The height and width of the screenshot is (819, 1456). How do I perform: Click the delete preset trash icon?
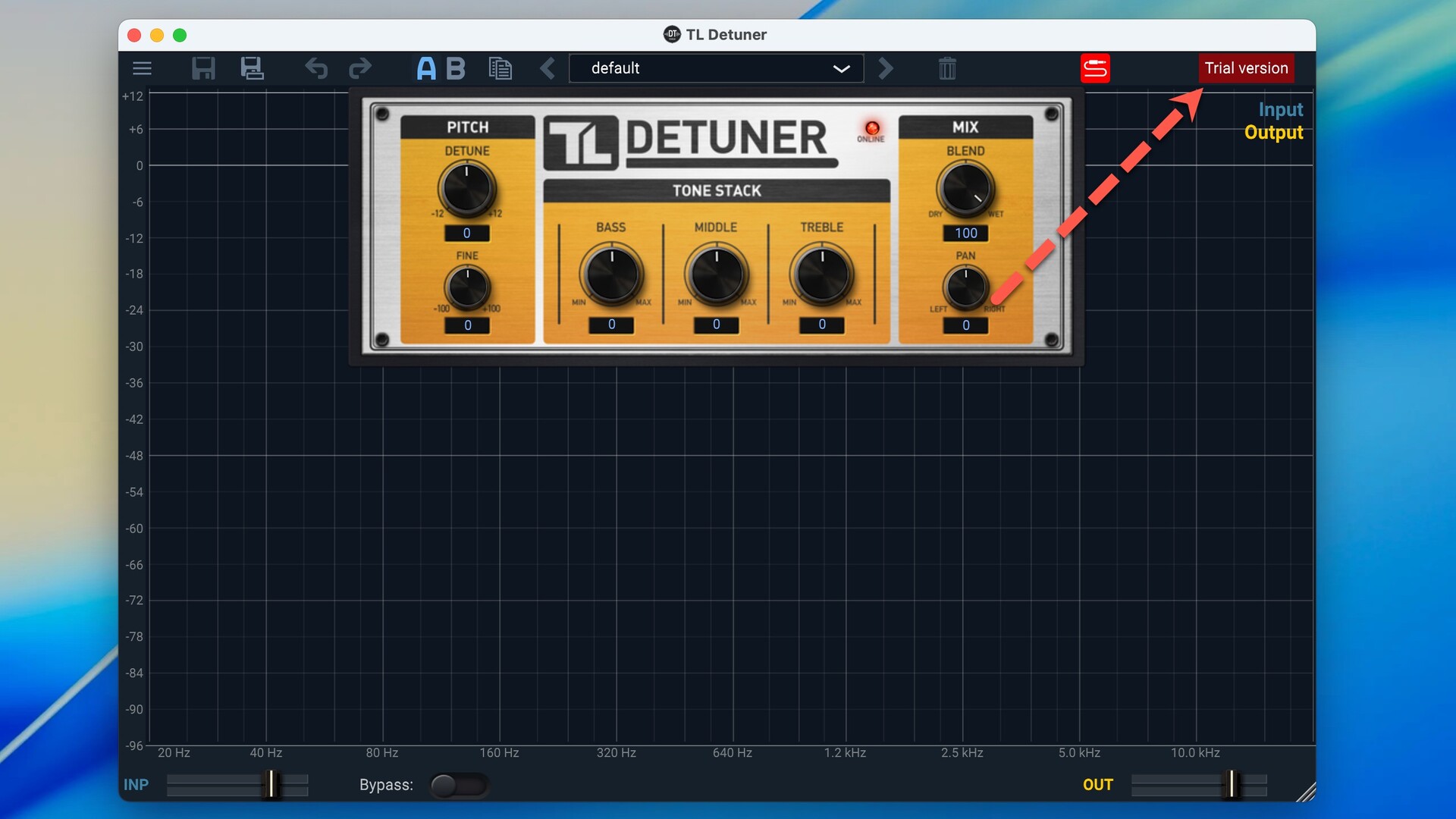947,68
